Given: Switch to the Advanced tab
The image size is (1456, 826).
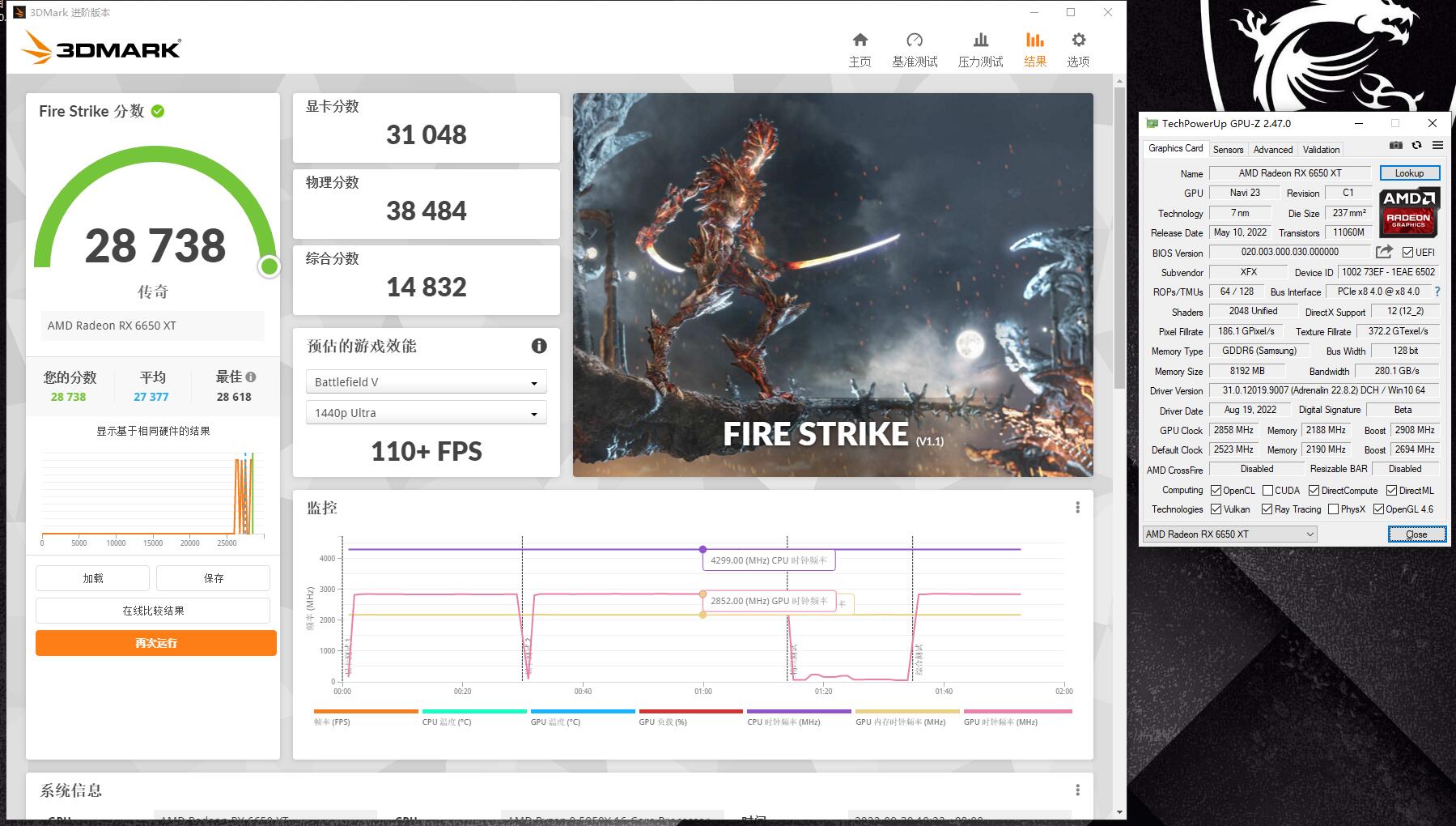Looking at the screenshot, I should 1272,150.
